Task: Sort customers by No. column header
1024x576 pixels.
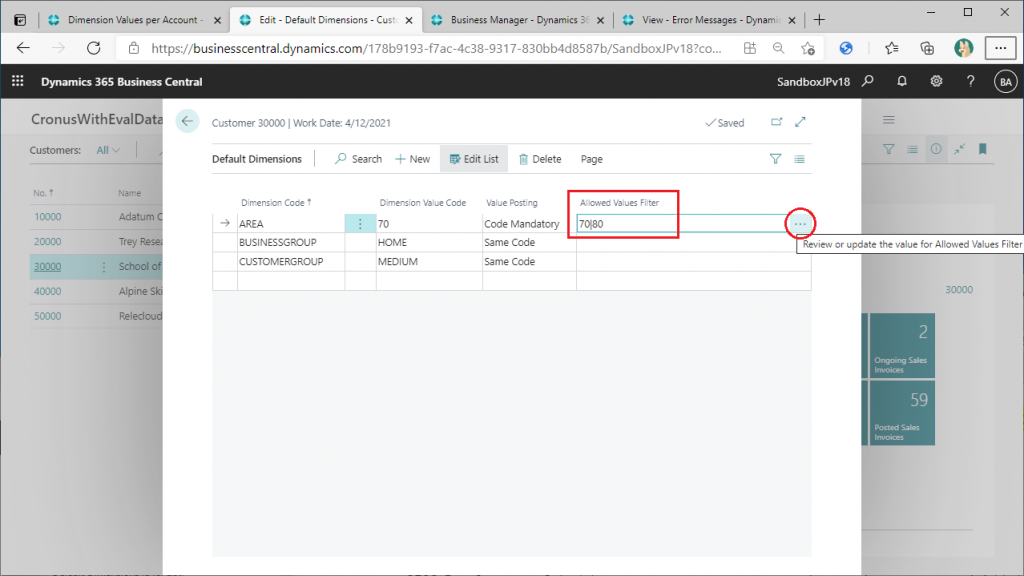Action: pos(43,193)
